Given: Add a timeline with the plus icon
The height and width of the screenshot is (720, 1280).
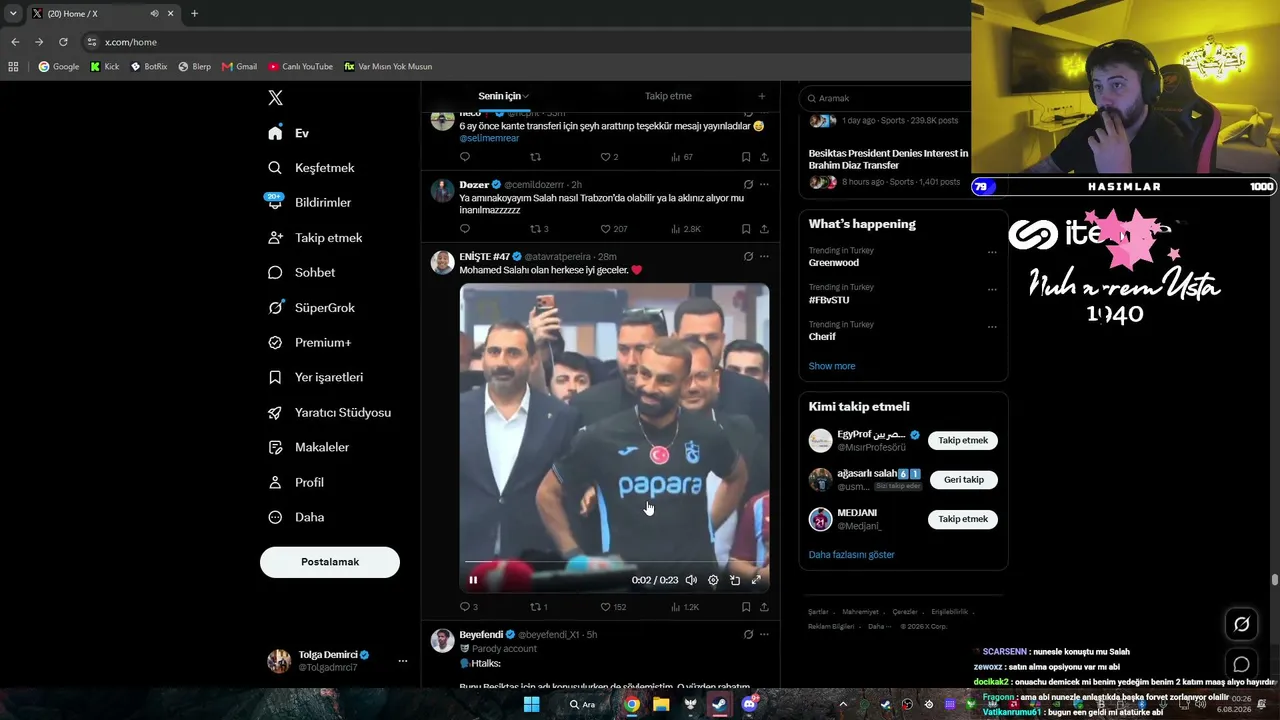Looking at the screenshot, I should click(x=762, y=96).
